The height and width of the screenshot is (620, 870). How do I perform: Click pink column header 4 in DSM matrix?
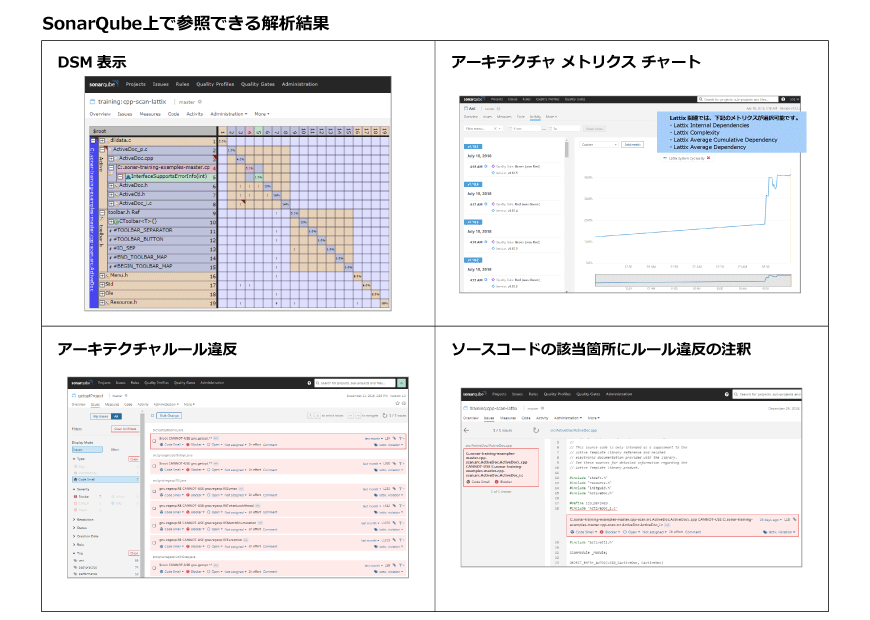click(x=250, y=131)
